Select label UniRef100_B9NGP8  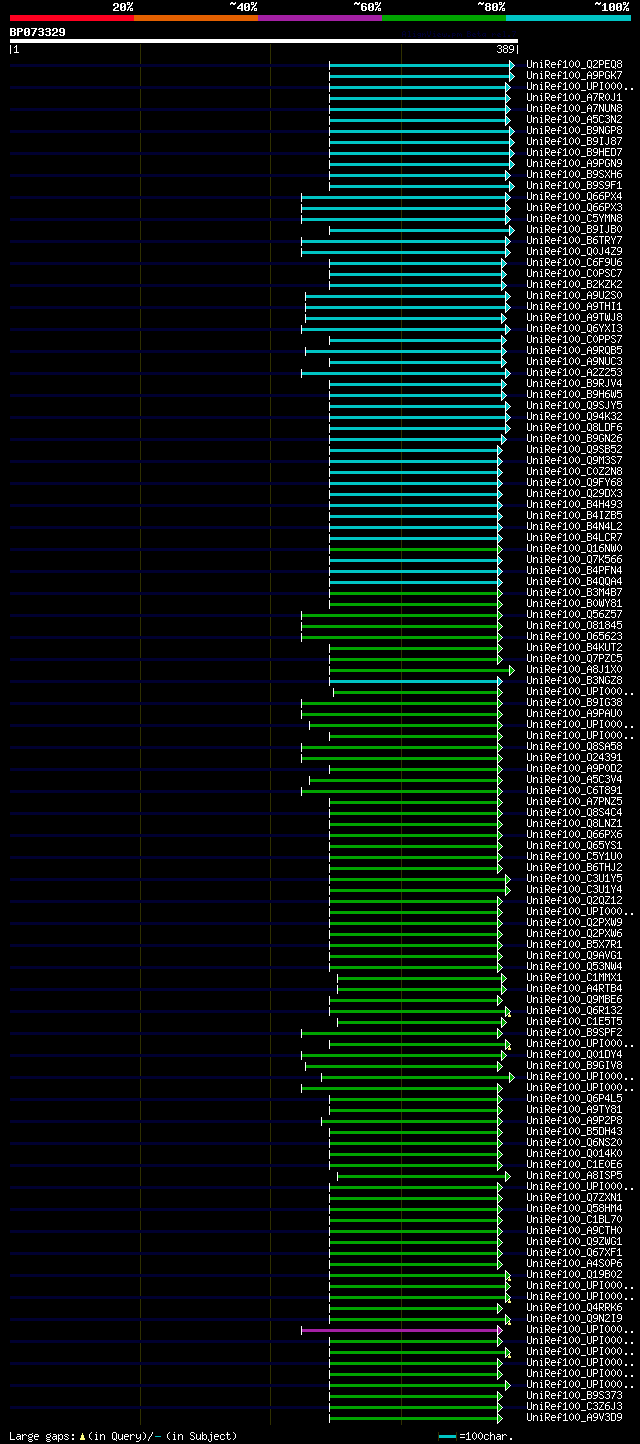tap(574, 130)
